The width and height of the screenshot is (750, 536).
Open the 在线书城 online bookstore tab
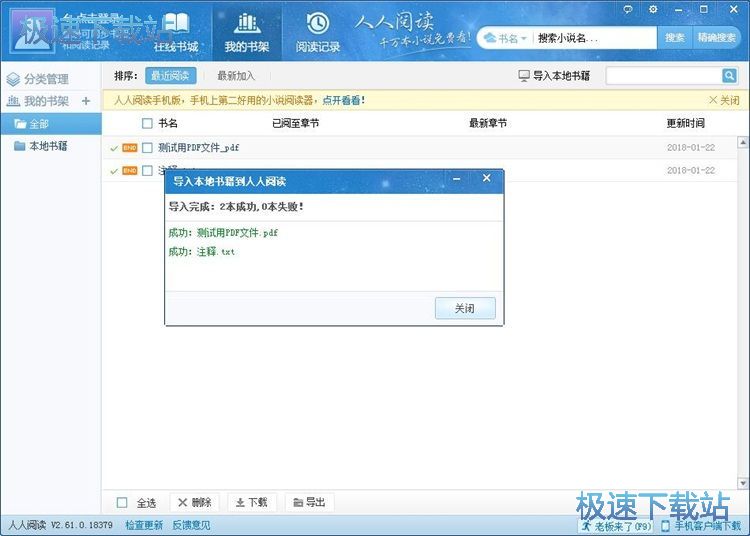176,32
